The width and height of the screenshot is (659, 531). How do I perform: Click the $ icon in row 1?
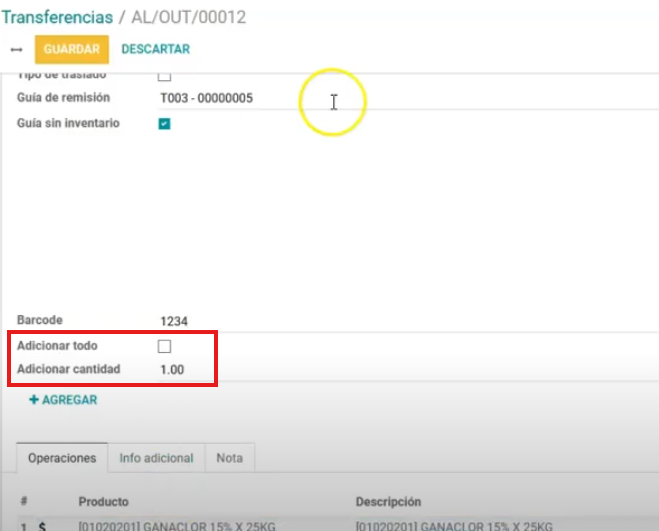coord(42,526)
